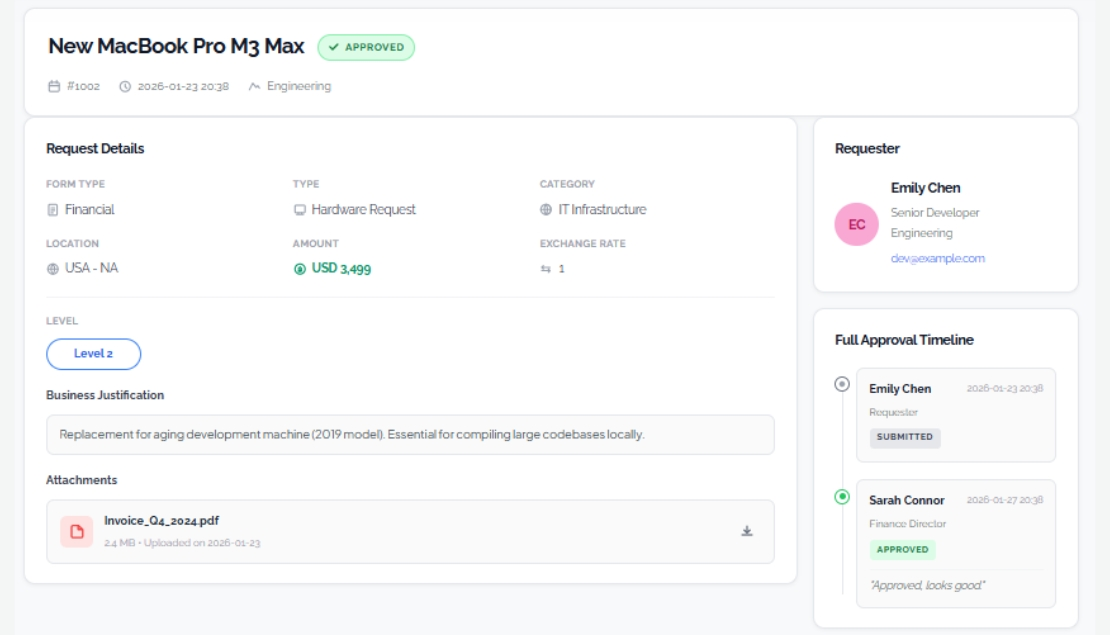Open the Invoice_Q4_2024.pdf file name

point(161,520)
